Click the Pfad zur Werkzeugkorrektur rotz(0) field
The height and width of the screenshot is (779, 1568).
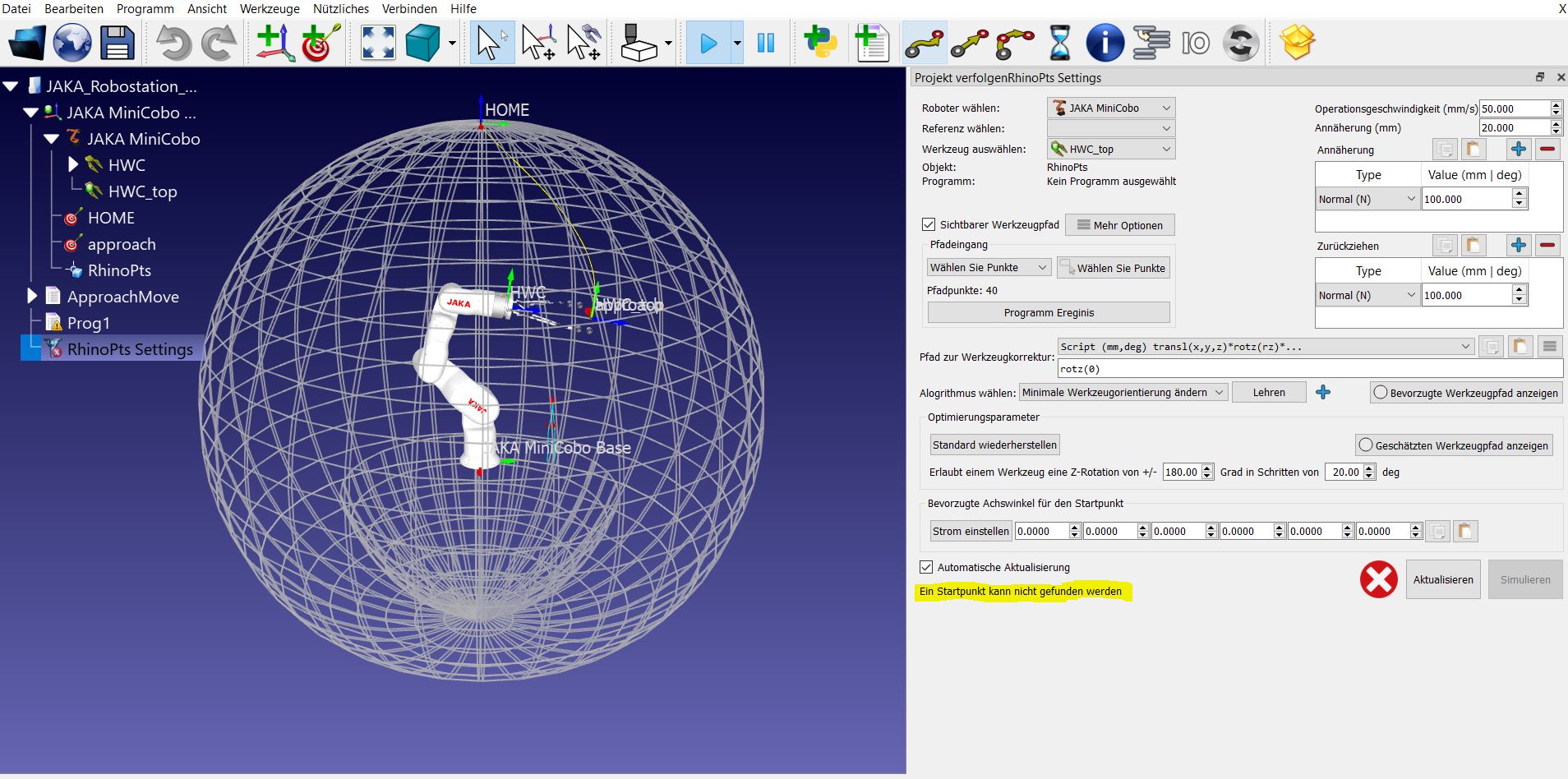click(x=1308, y=369)
